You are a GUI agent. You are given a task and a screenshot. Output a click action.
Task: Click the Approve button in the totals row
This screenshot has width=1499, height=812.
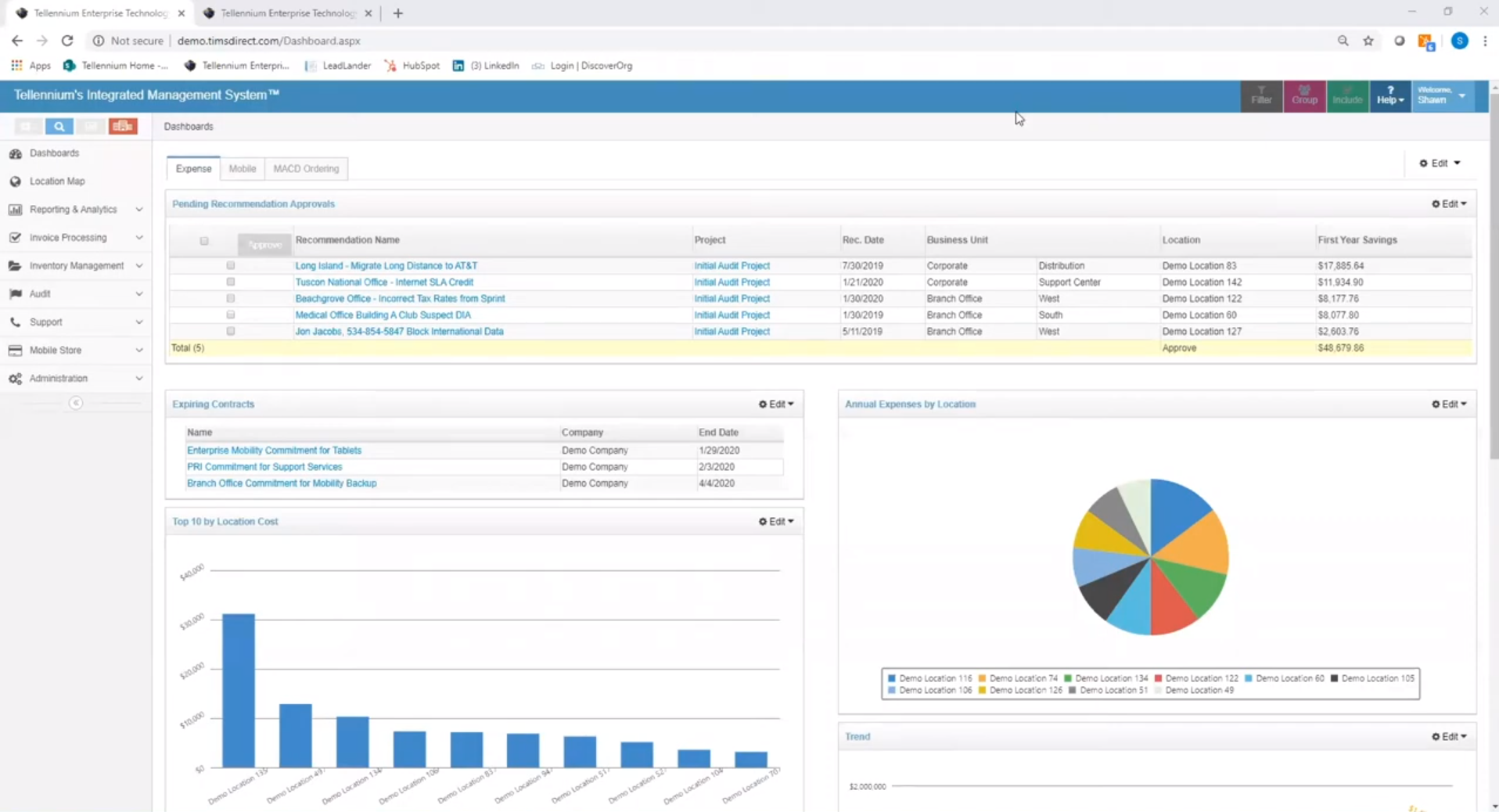pyautogui.click(x=1178, y=347)
